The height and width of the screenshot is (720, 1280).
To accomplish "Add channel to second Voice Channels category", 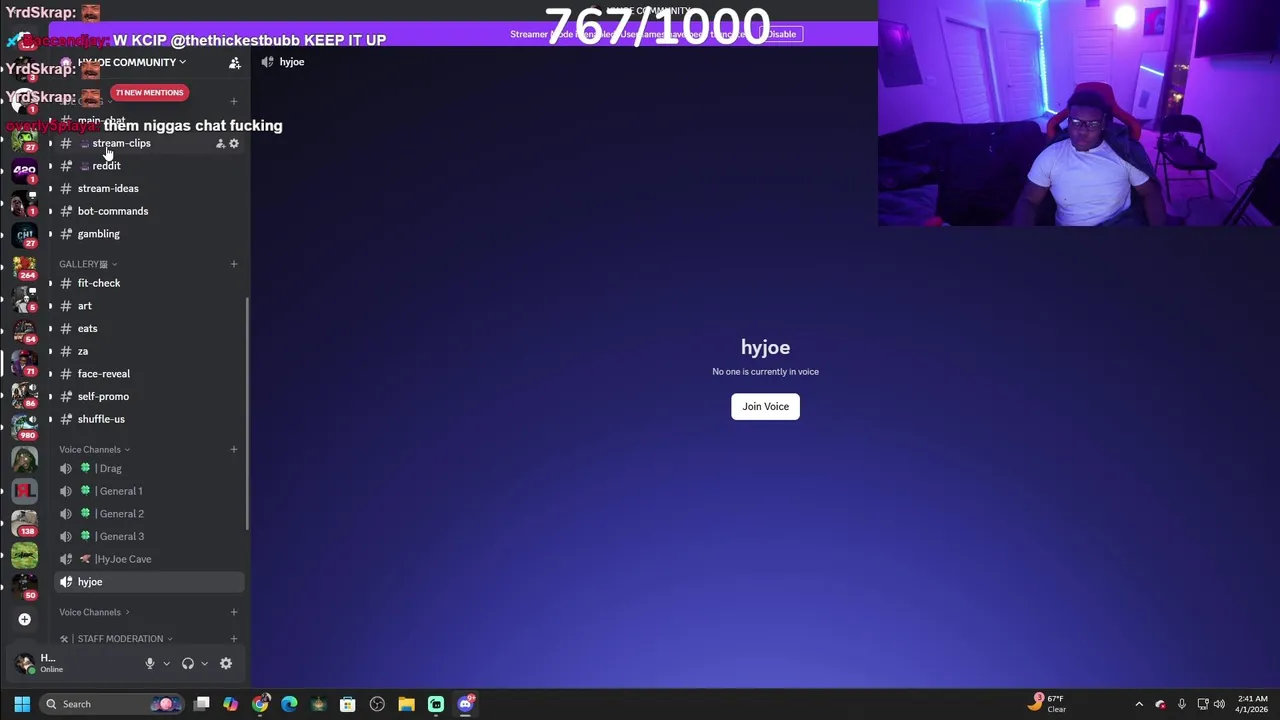I will [234, 612].
